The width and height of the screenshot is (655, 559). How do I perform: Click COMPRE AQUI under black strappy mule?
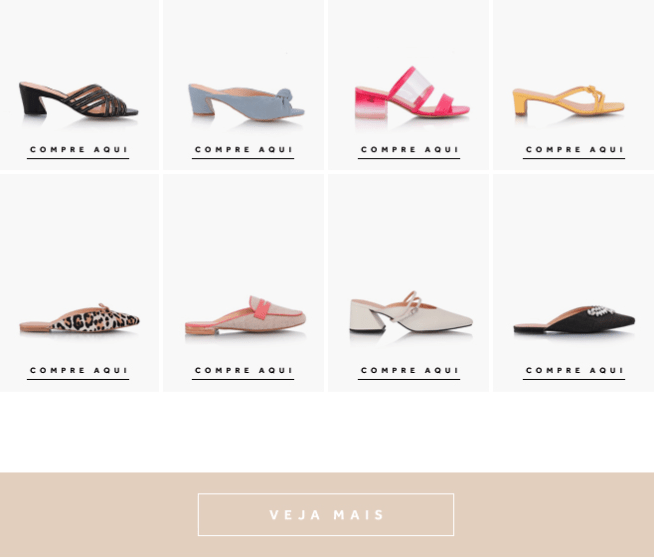(x=78, y=150)
